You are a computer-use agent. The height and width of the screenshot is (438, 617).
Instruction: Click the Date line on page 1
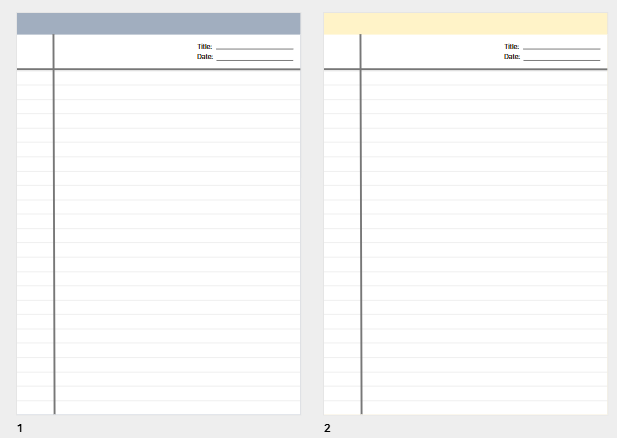255,60
